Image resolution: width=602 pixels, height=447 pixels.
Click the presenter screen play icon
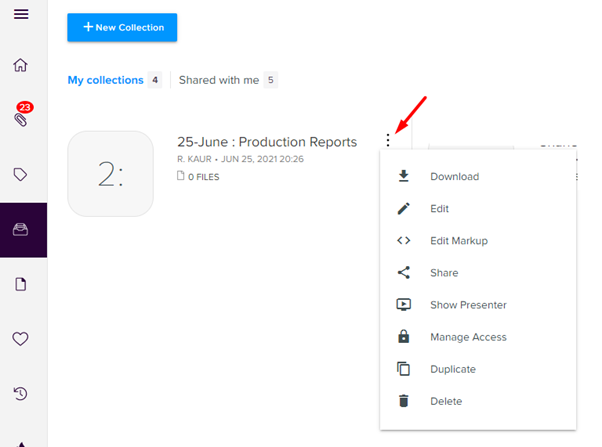tap(404, 305)
